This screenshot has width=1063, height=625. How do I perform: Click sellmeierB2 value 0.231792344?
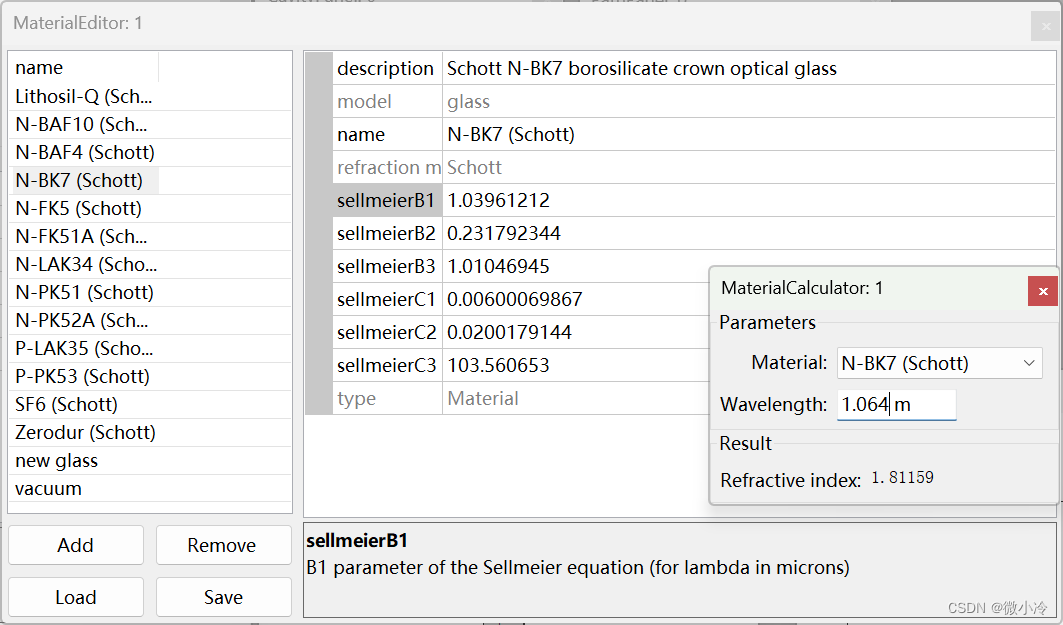coord(504,233)
